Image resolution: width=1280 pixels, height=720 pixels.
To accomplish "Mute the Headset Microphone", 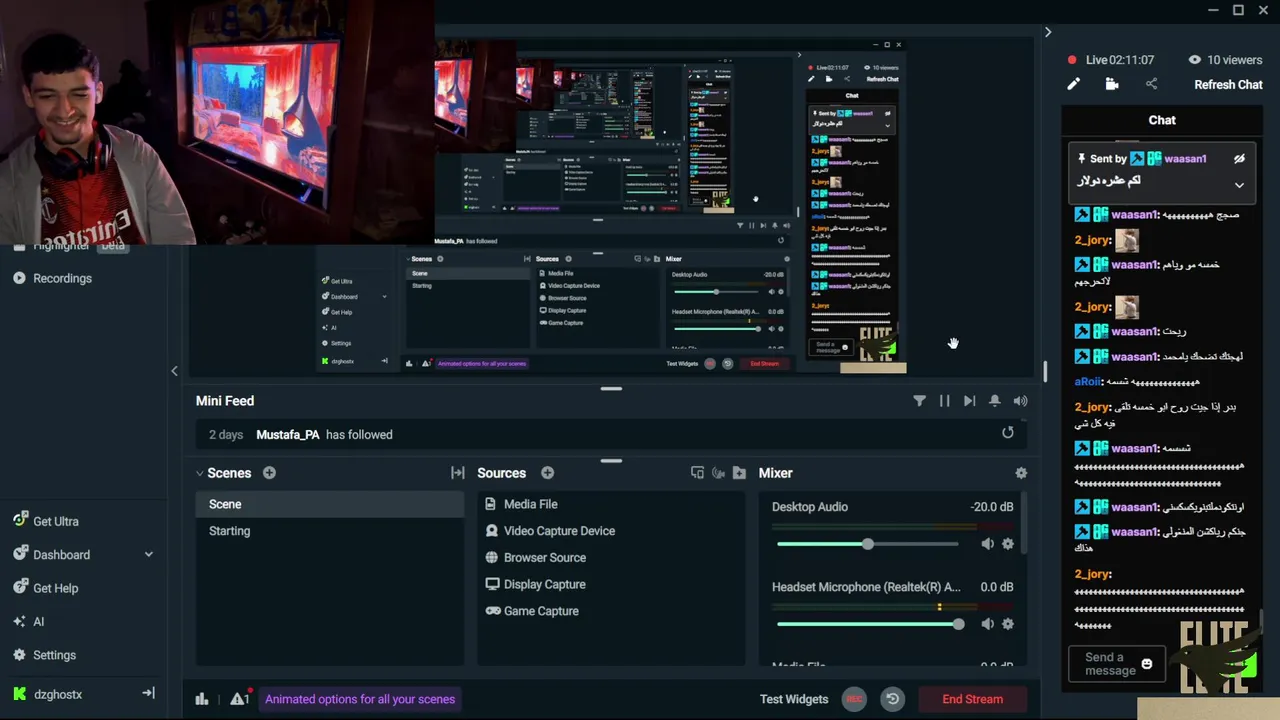I will (987, 624).
